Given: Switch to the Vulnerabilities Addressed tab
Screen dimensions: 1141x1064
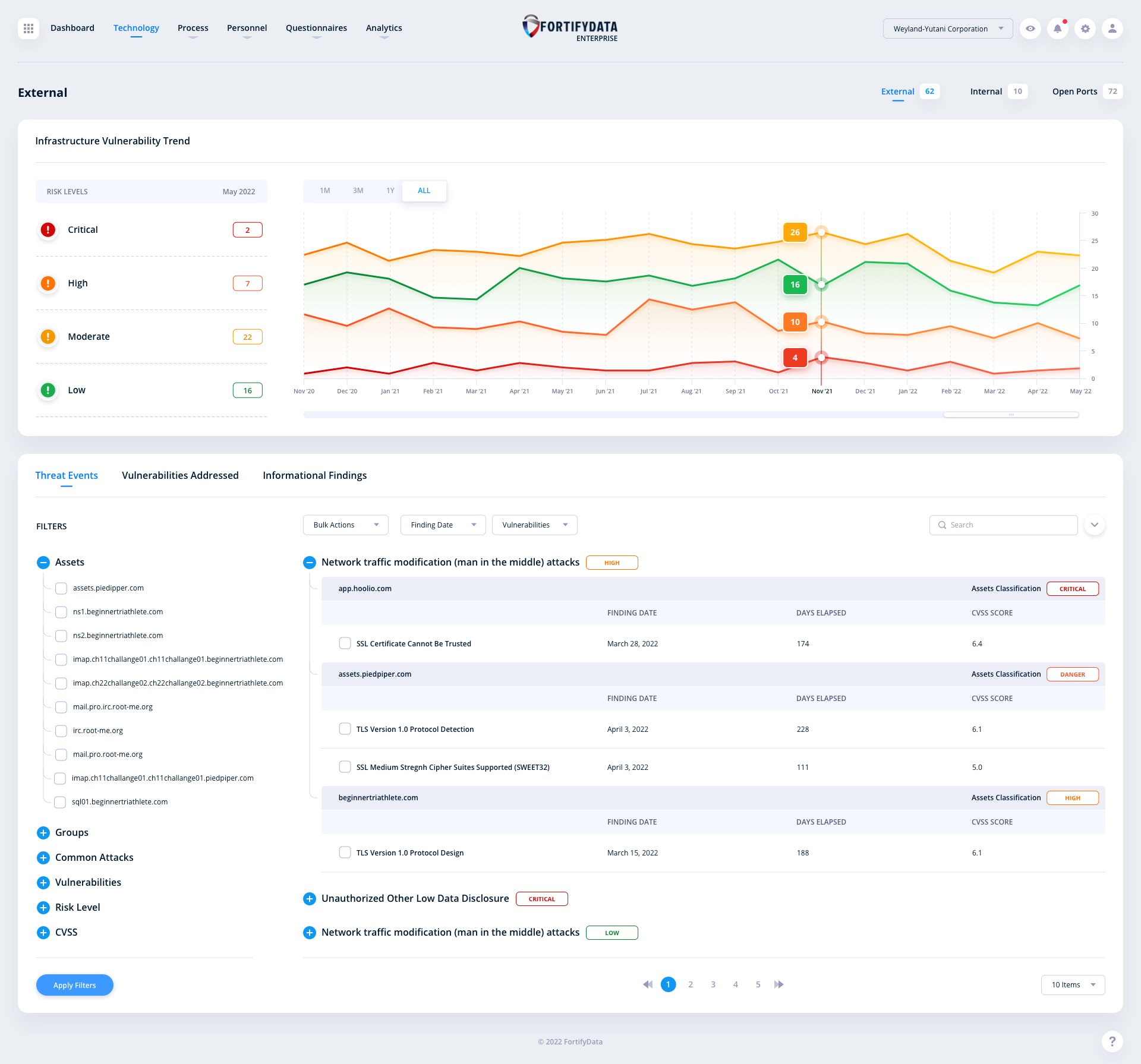Looking at the screenshot, I should pyautogui.click(x=180, y=475).
